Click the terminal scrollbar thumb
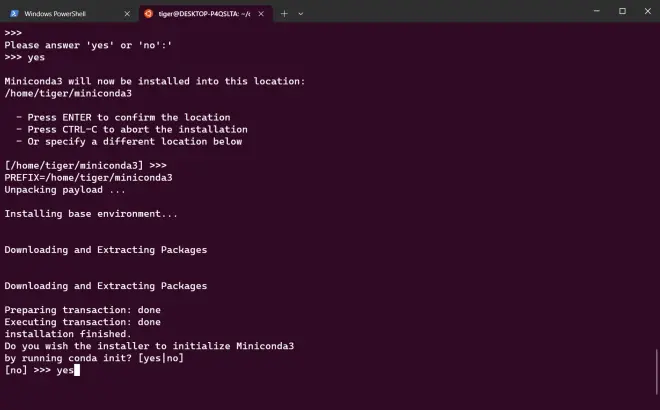The width and height of the screenshot is (660, 410). point(656,372)
